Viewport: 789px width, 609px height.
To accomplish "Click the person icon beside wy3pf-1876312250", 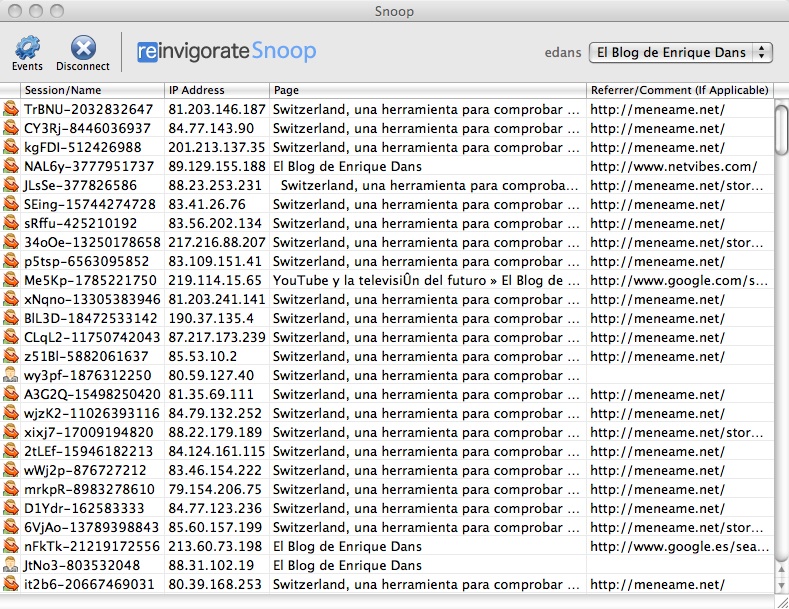I will pyautogui.click(x=11, y=375).
